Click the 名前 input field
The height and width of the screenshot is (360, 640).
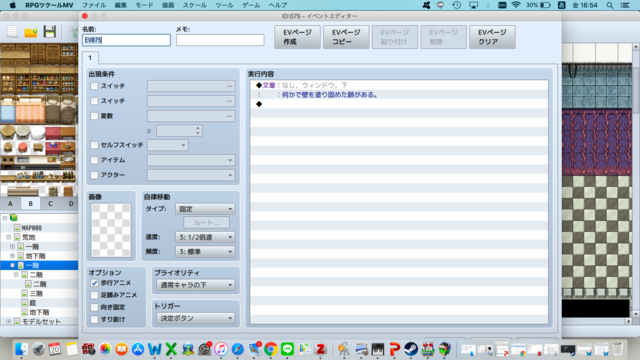click(127, 40)
